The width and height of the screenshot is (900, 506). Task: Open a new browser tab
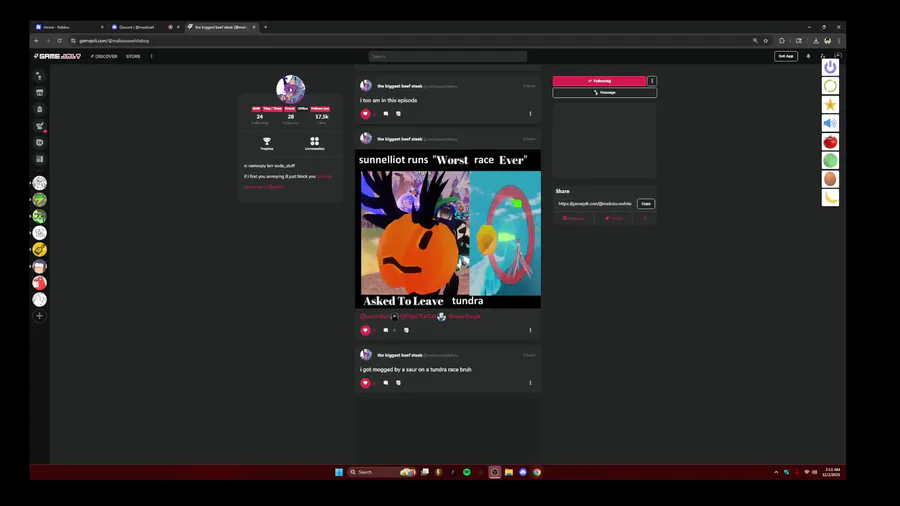(265, 27)
